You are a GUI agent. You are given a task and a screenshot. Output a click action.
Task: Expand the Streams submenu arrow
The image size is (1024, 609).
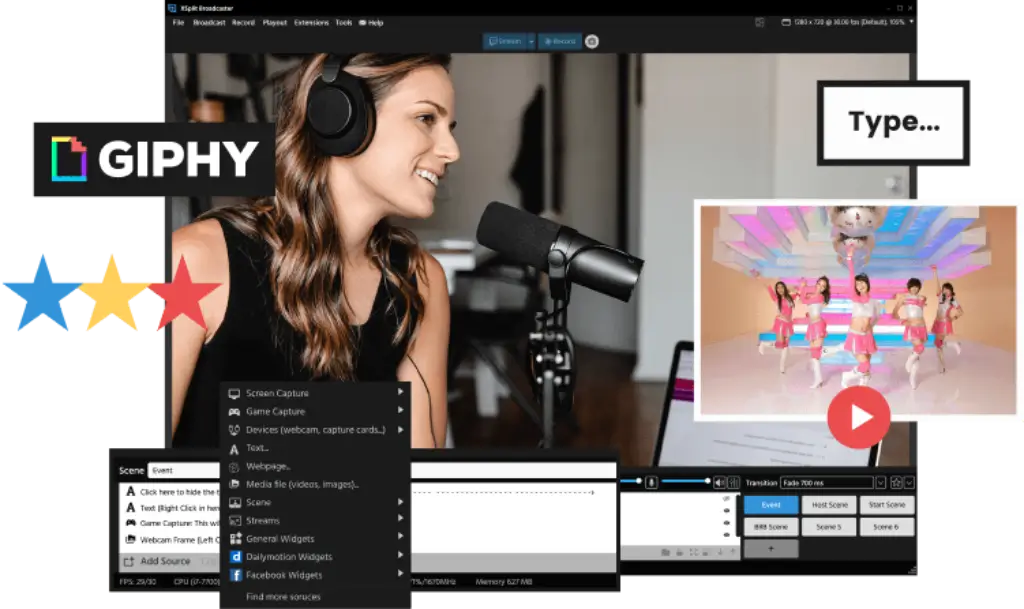pyautogui.click(x=400, y=518)
